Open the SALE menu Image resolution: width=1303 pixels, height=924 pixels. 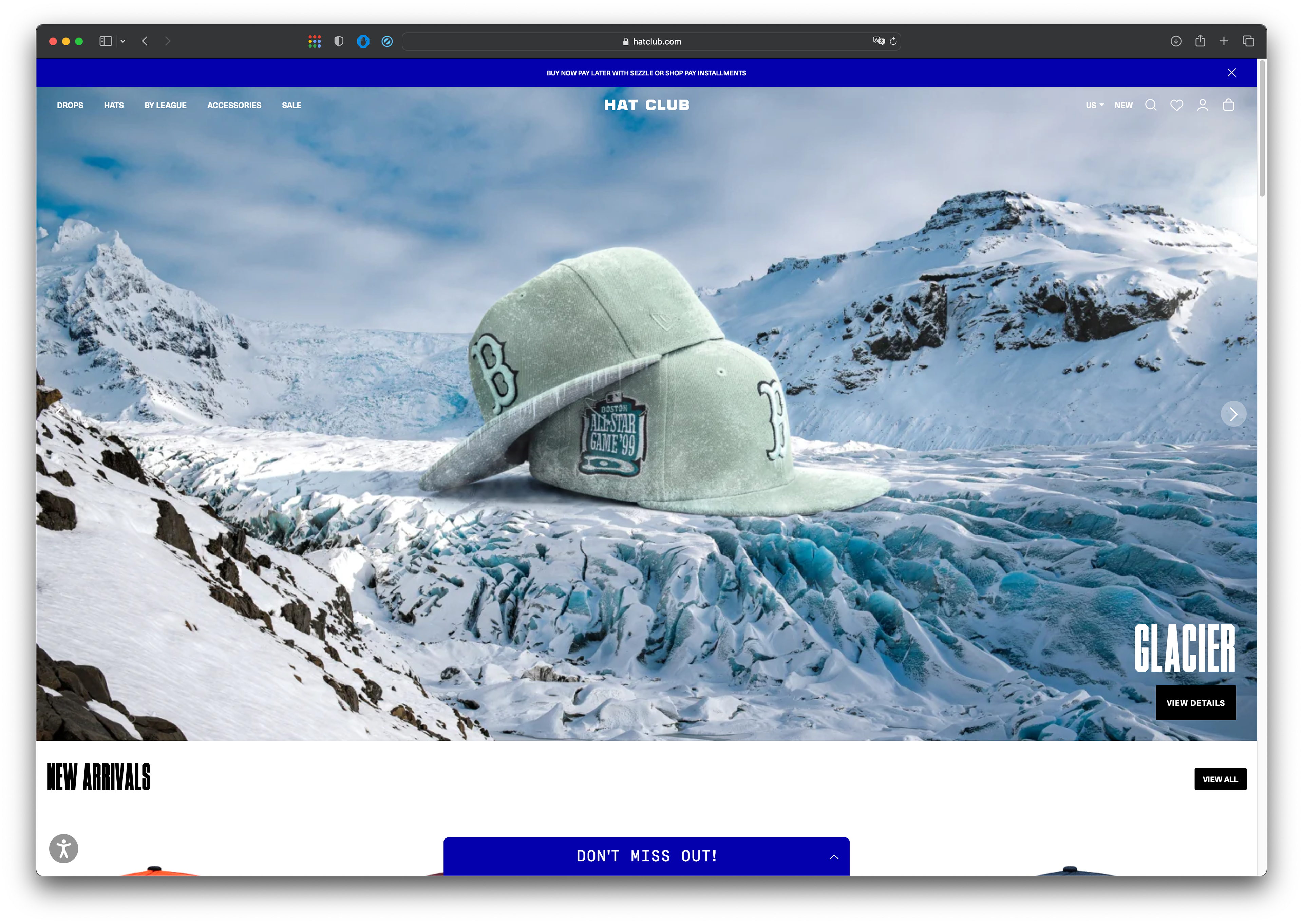pos(292,105)
